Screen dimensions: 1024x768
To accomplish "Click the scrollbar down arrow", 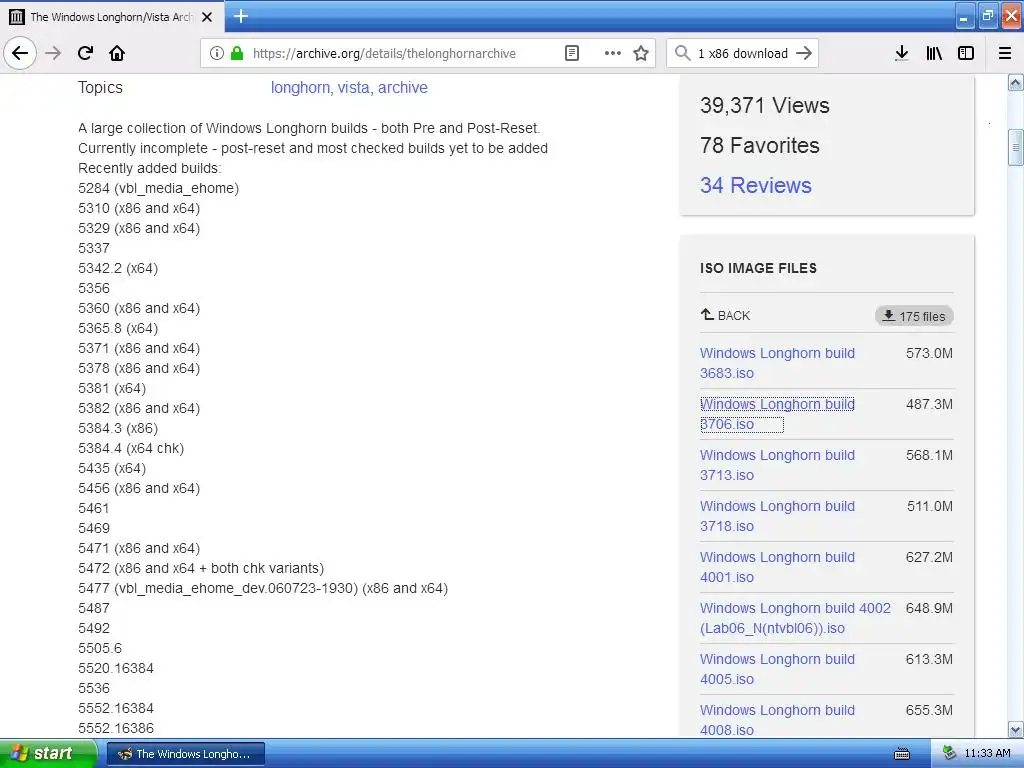I will coord(1015,729).
